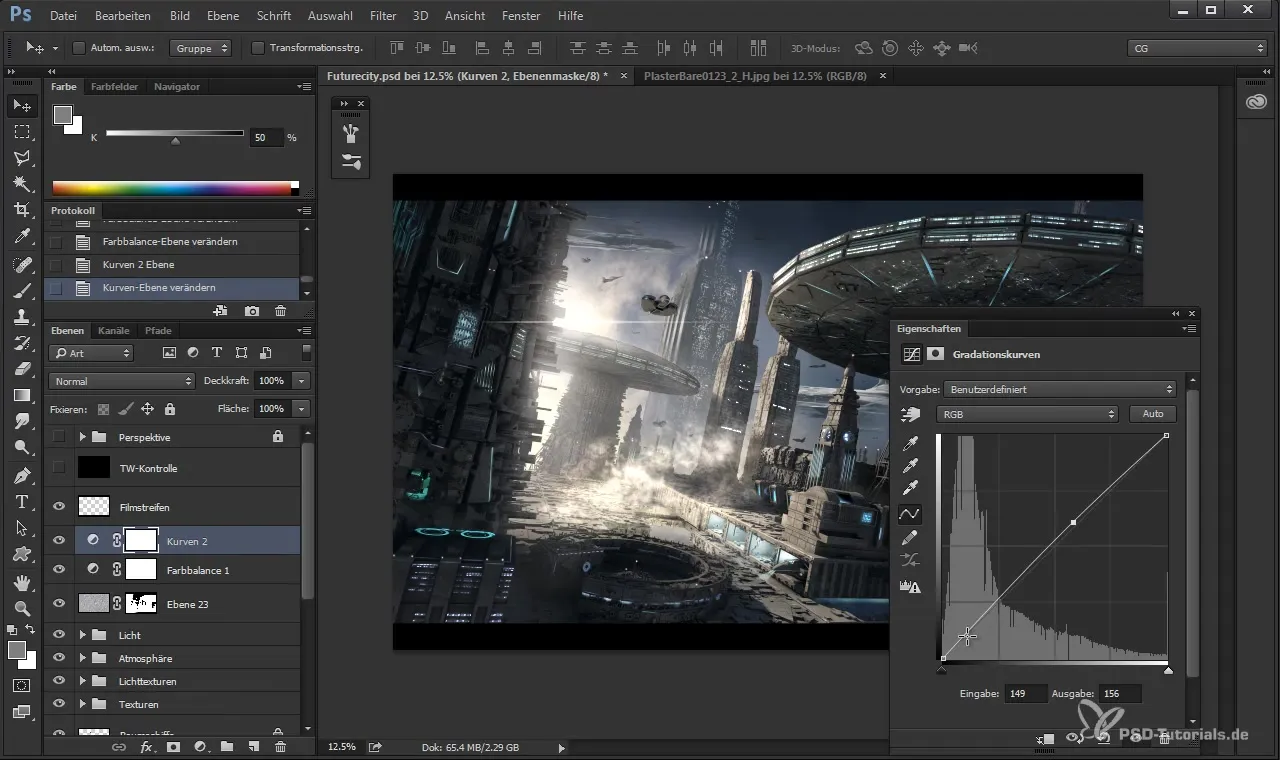Hide the Filmstreifen layer
The width and height of the screenshot is (1280, 760).
click(59, 507)
